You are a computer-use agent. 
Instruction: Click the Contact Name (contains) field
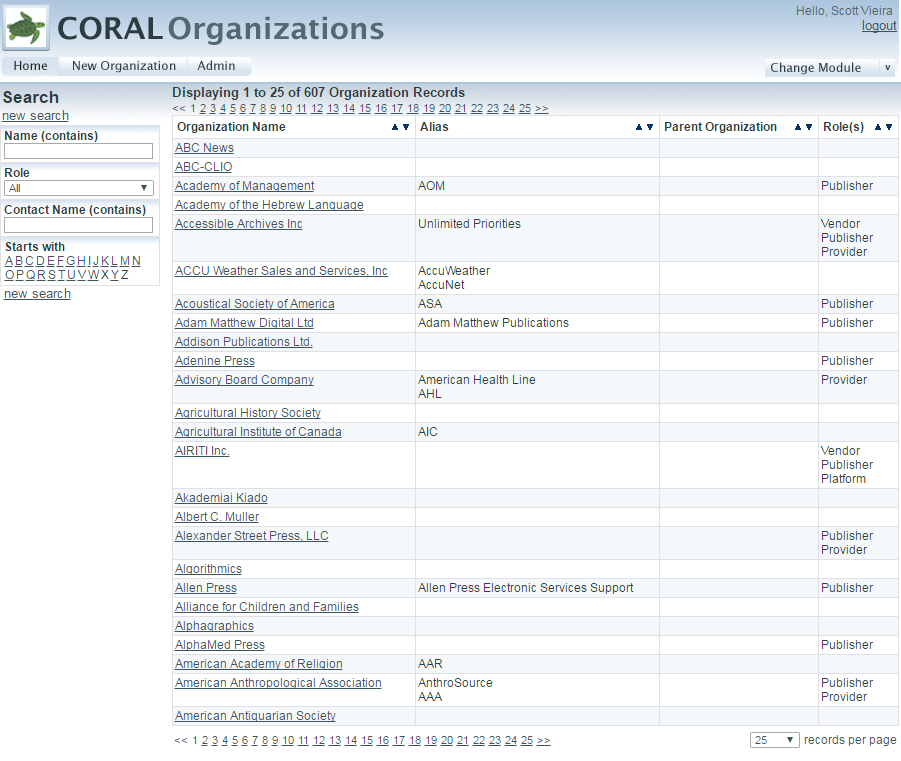point(79,225)
